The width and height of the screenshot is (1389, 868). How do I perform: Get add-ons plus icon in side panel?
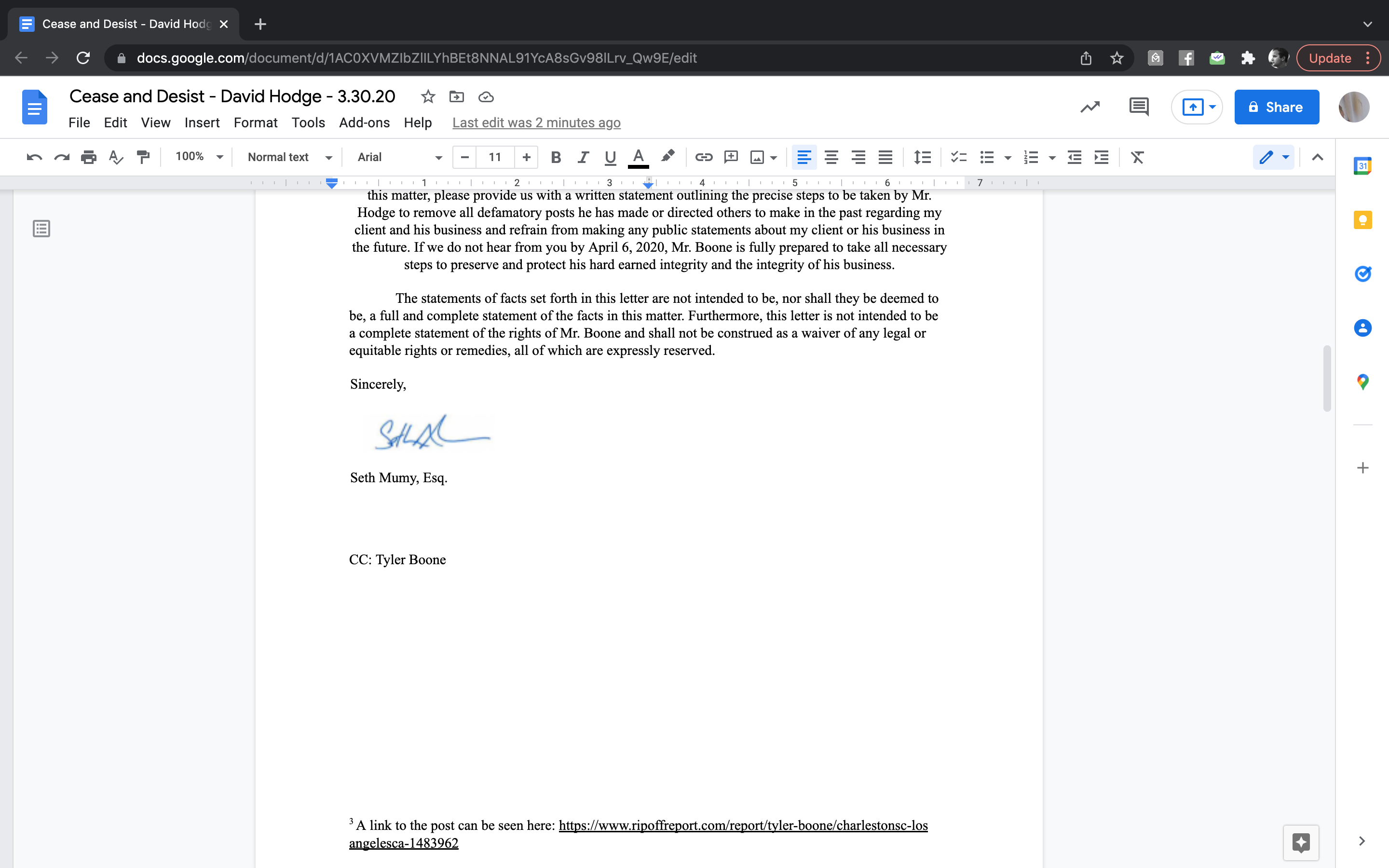pos(1362,468)
